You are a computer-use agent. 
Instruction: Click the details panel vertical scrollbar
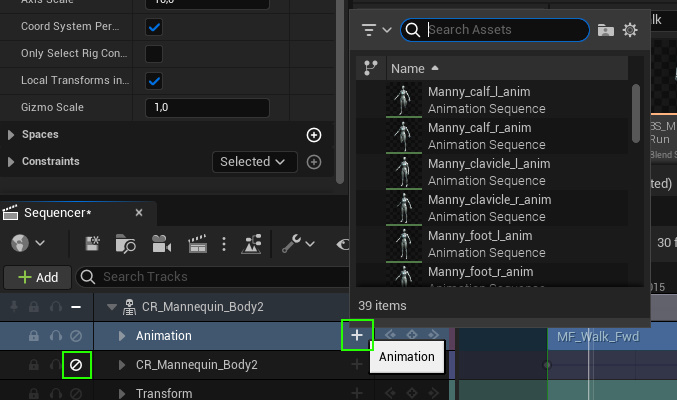(340, 91)
